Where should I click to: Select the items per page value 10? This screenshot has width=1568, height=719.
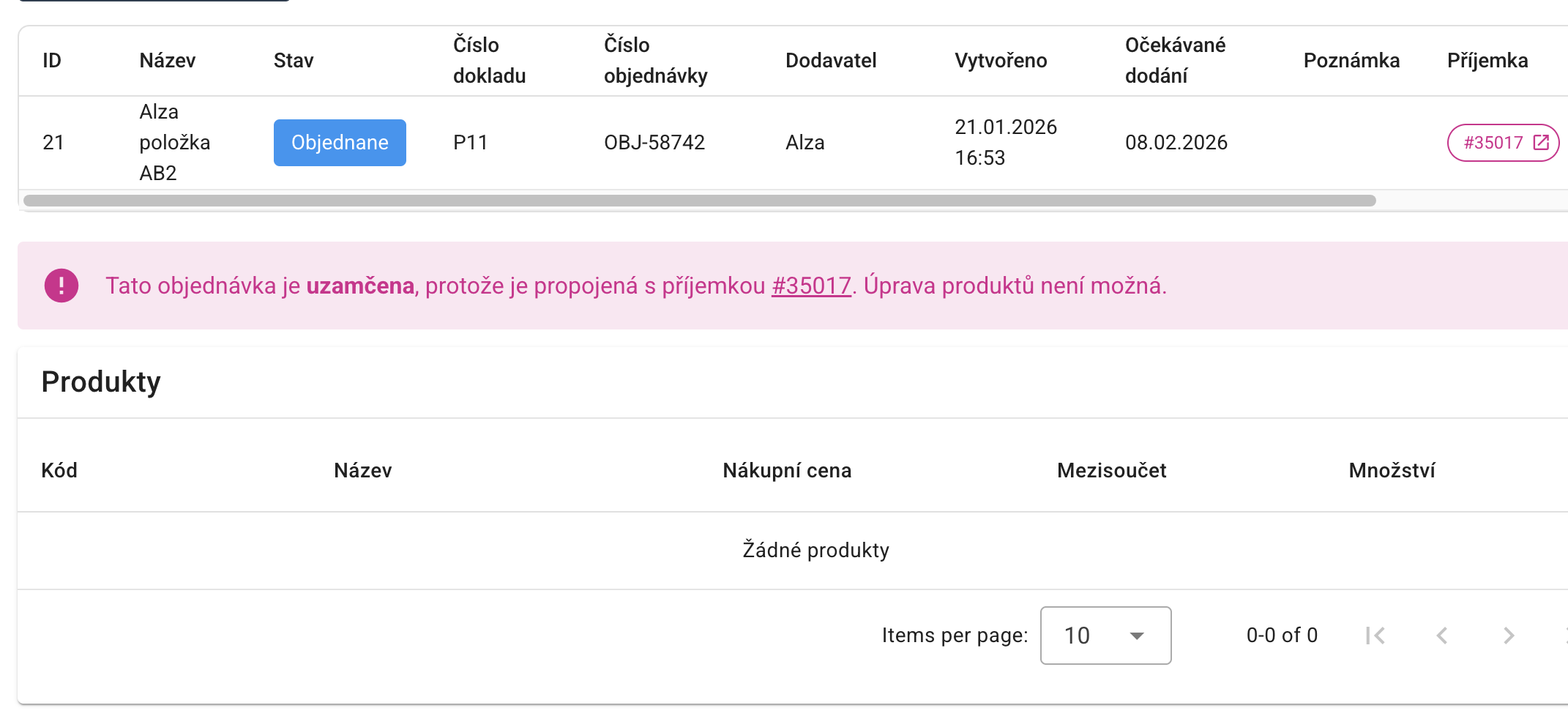point(1077,636)
